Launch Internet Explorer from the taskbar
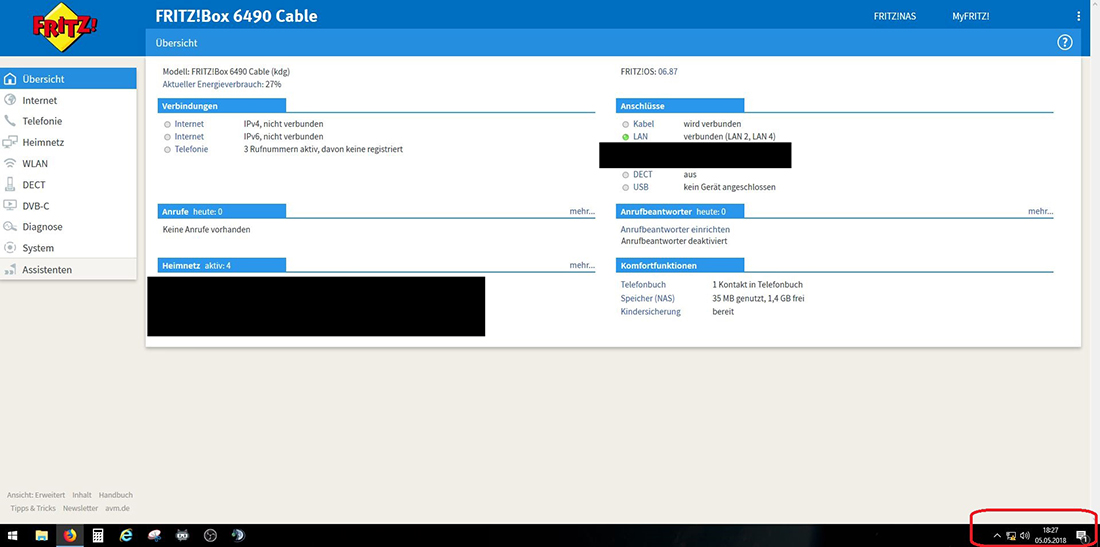This screenshot has height=547, width=1100. pyautogui.click(x=126, y=536)
